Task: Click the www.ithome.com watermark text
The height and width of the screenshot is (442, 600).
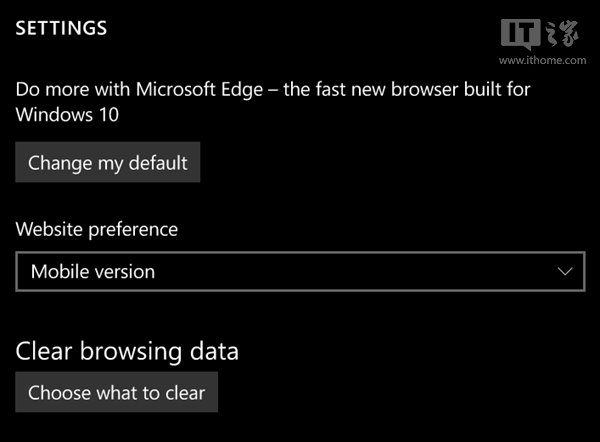Action: click(x=543, y=60)
